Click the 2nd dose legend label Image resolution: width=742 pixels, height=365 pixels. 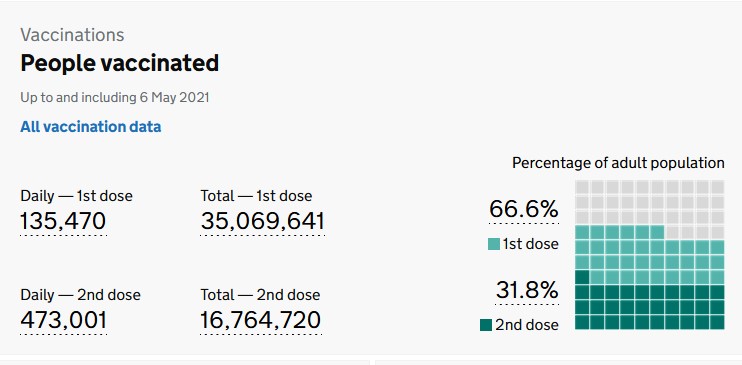[527, 325]
